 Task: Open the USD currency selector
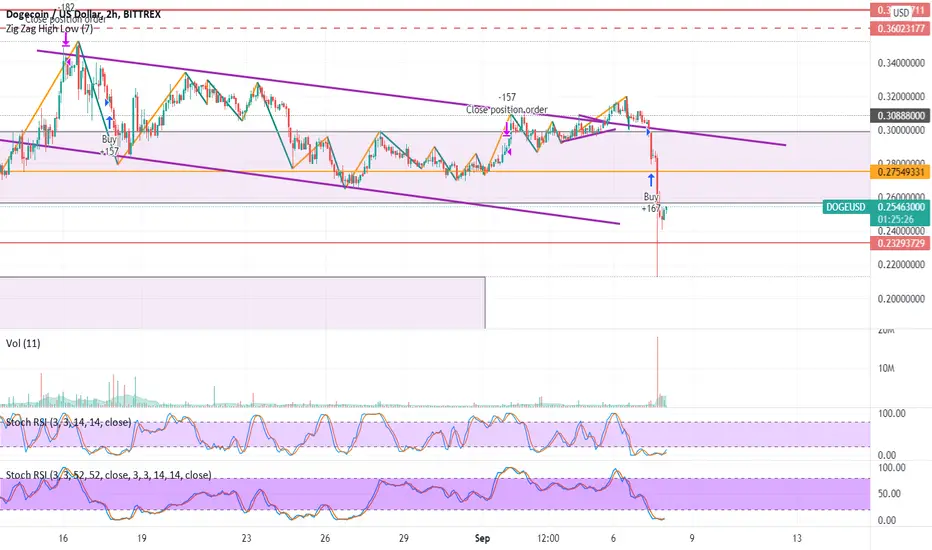[901, 12]
